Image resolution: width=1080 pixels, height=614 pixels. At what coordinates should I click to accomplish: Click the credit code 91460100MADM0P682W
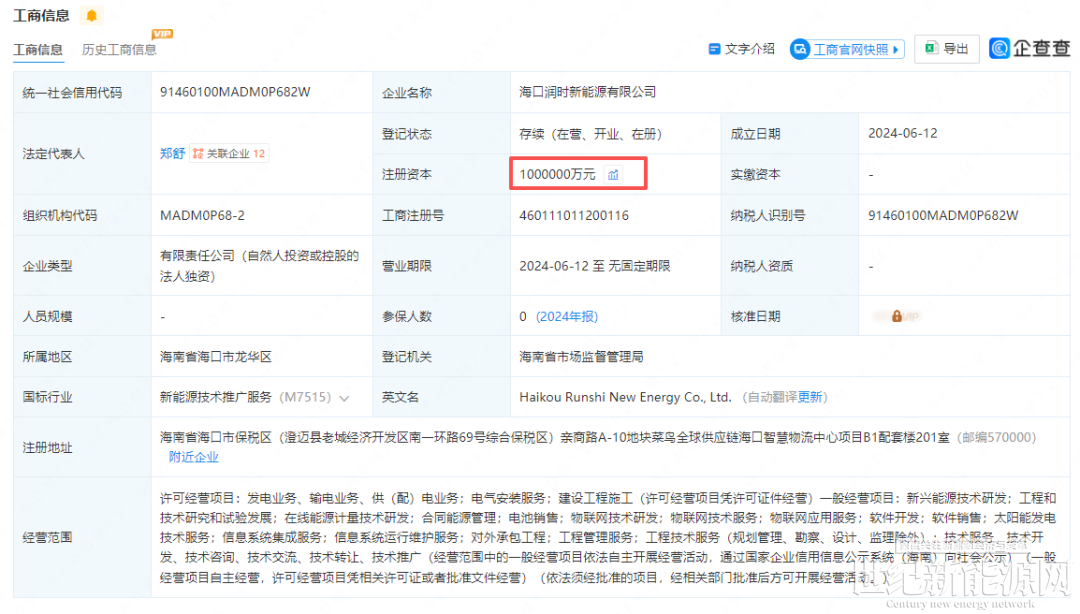[235, 92]
